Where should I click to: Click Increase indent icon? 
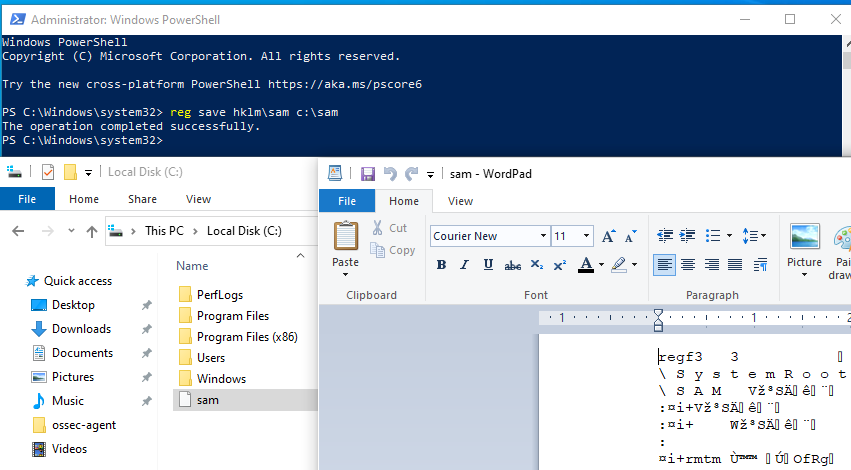coord(688,236)
